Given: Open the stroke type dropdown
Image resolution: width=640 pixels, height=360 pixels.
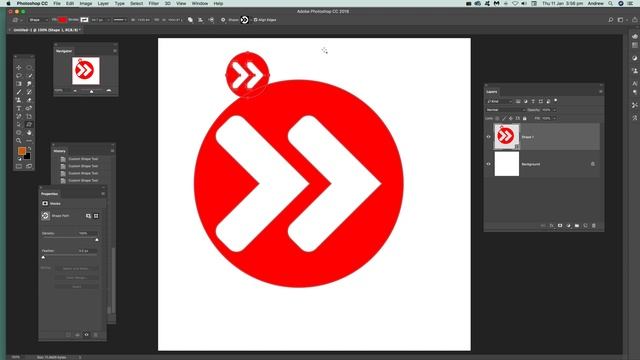Looking at the screenshot, I should [x=120, y=20].
